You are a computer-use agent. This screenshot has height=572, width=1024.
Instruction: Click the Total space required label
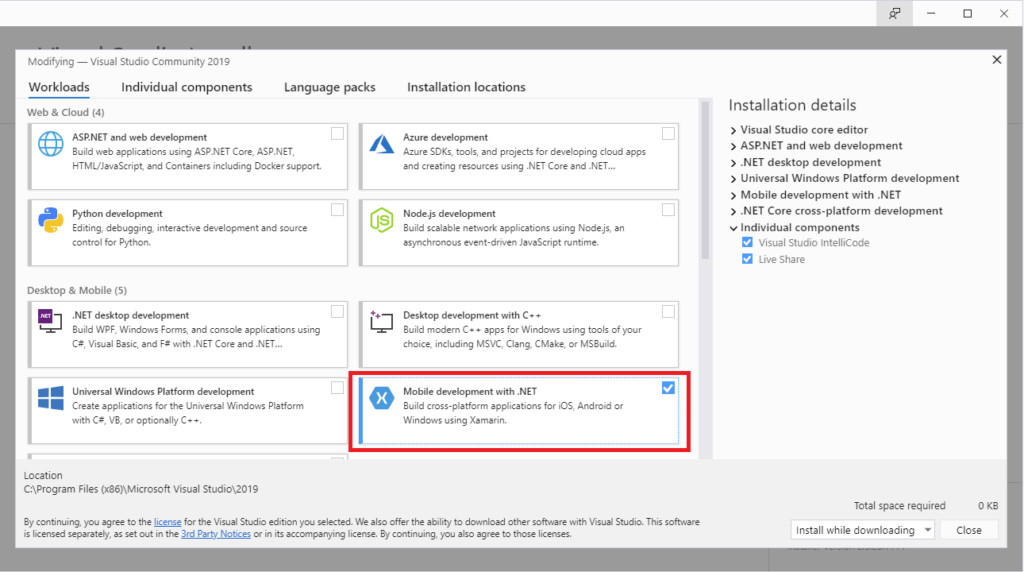coord(899,505)
